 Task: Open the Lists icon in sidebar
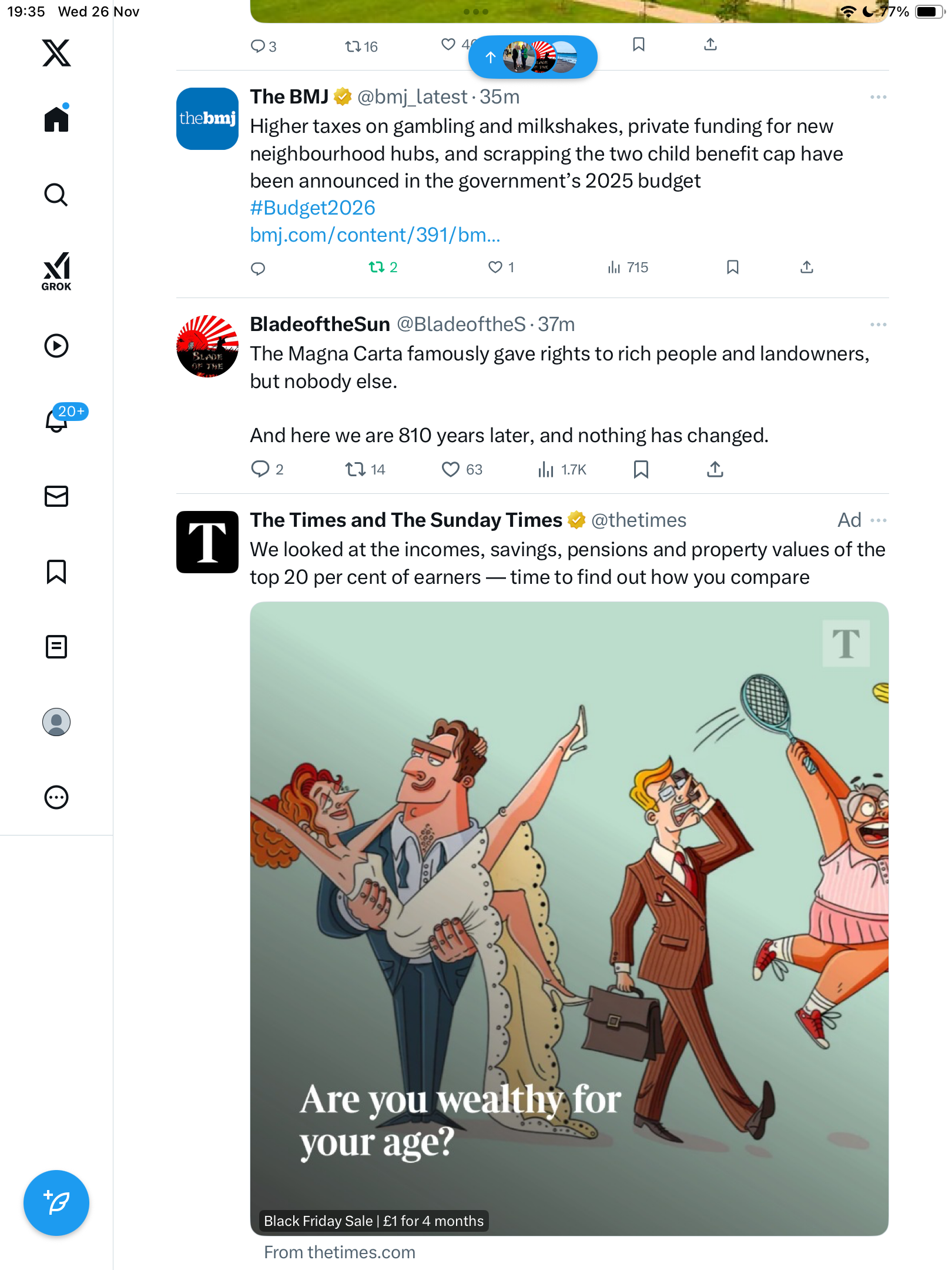click(x=56, y=647)
